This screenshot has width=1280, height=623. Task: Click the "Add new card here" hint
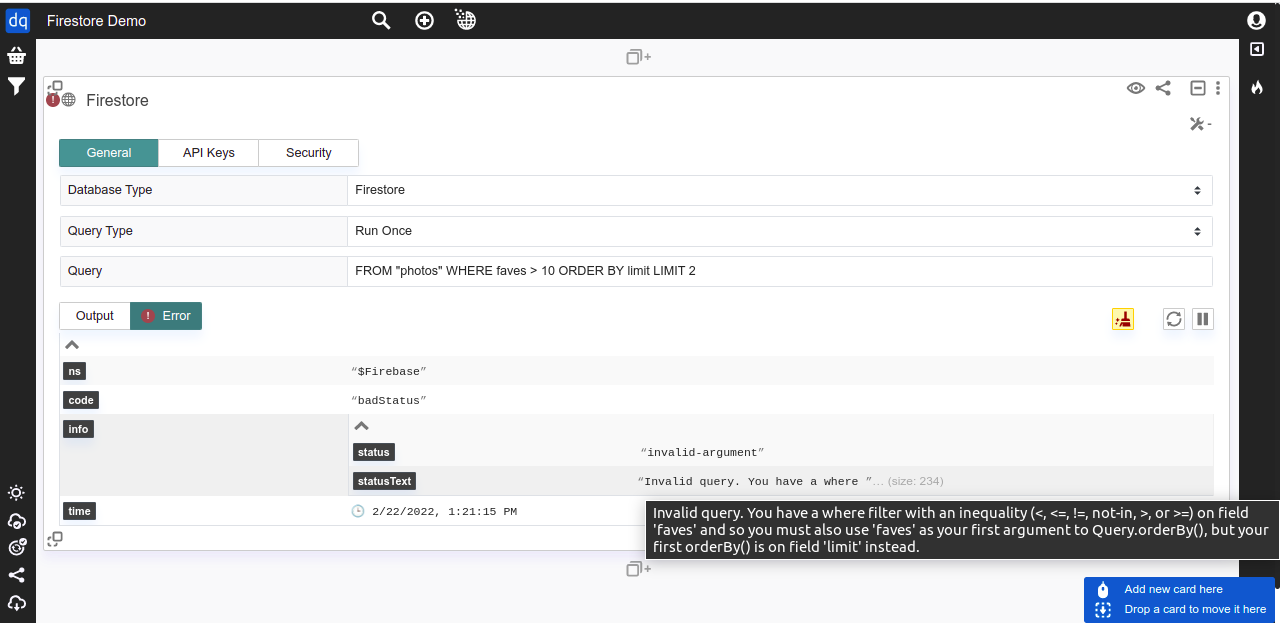pyautogui.click(x=1174, y=589)
